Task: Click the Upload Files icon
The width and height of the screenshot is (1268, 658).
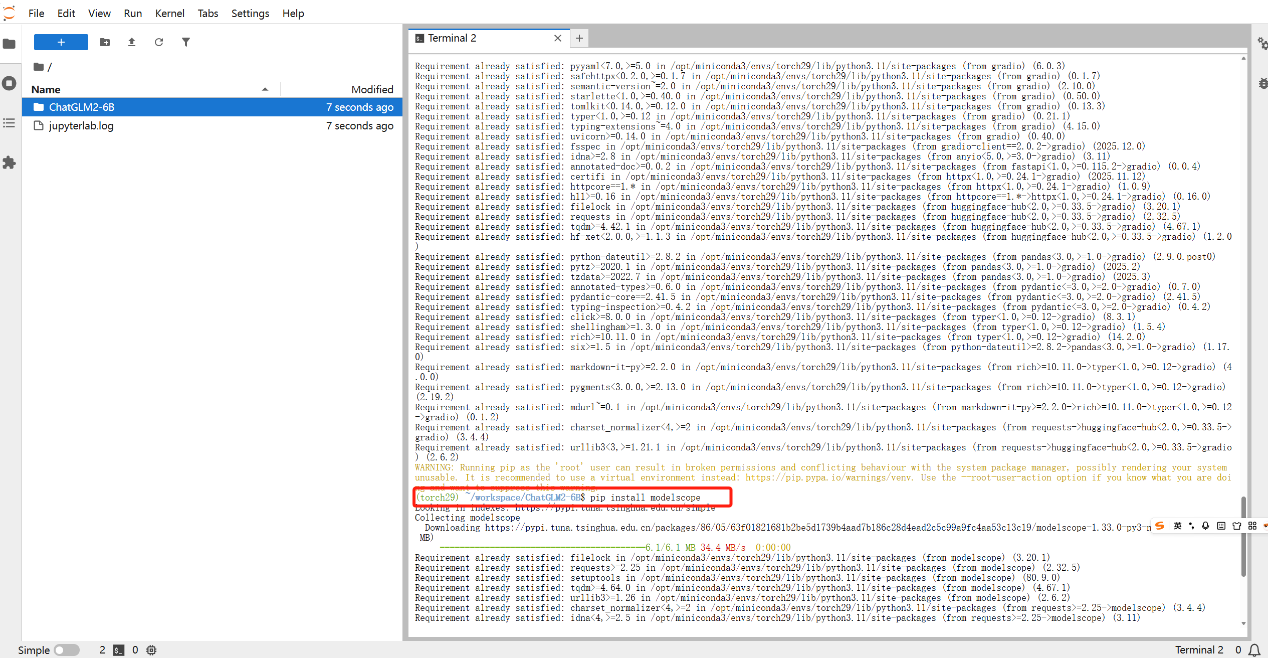Action: pos(132,42)
